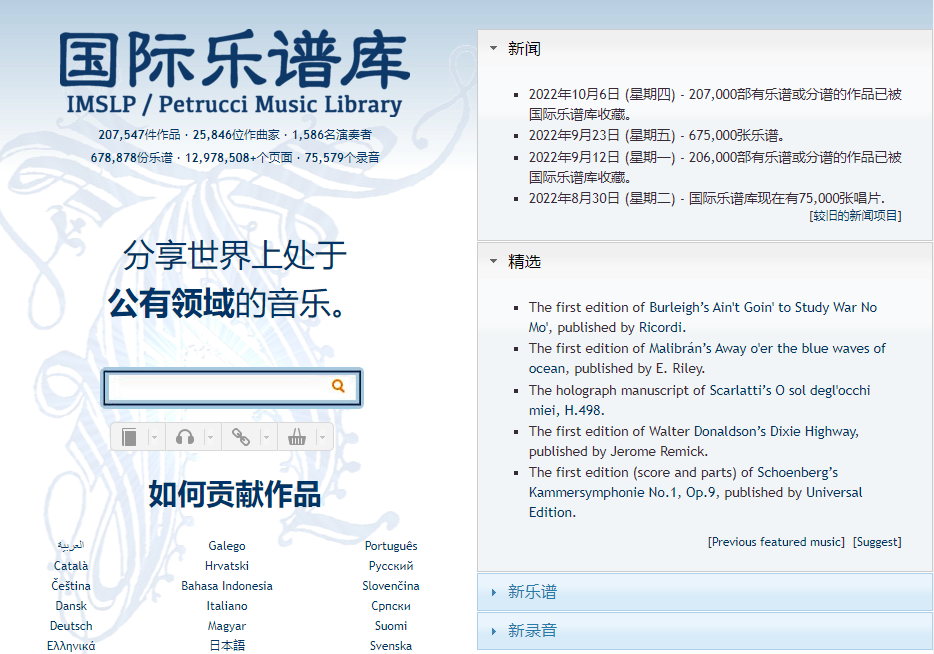Click the chain link icon
Viewport: 934px width, 654px height.
[240, 437]
